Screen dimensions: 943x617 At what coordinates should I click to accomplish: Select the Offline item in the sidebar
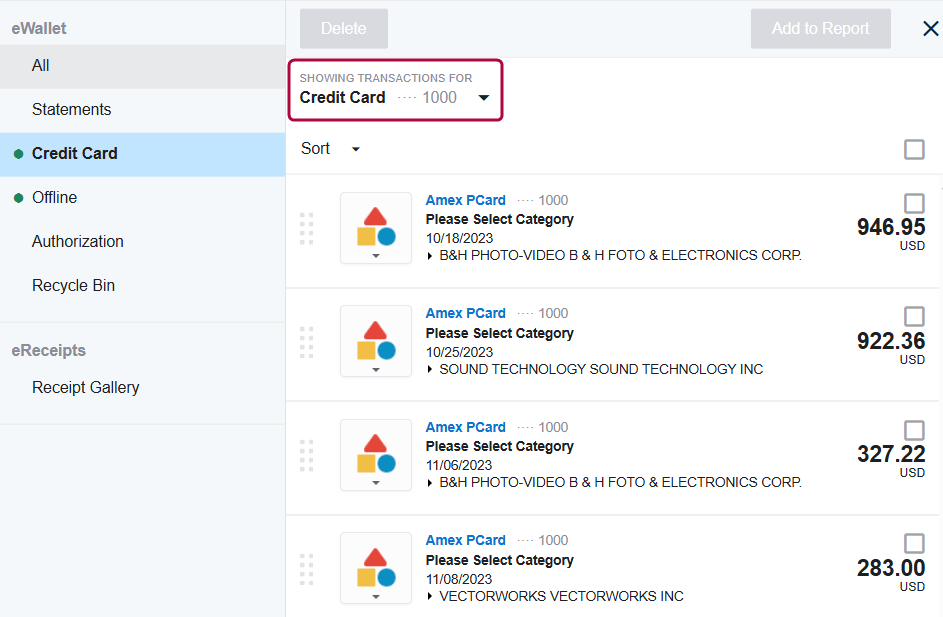pyautogui.click(x=54, y=198)
